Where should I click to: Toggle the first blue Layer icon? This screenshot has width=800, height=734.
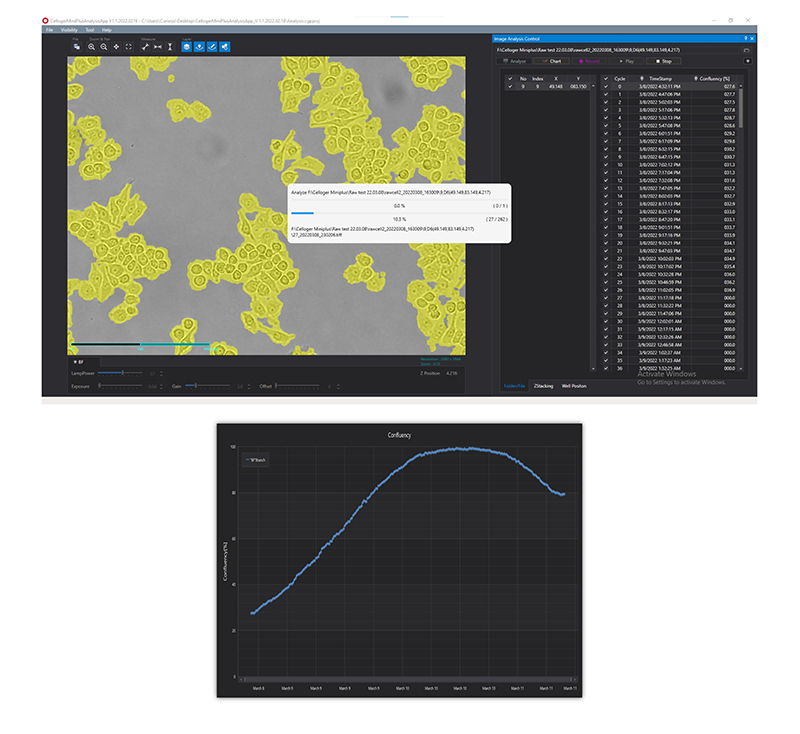[187, 47]
